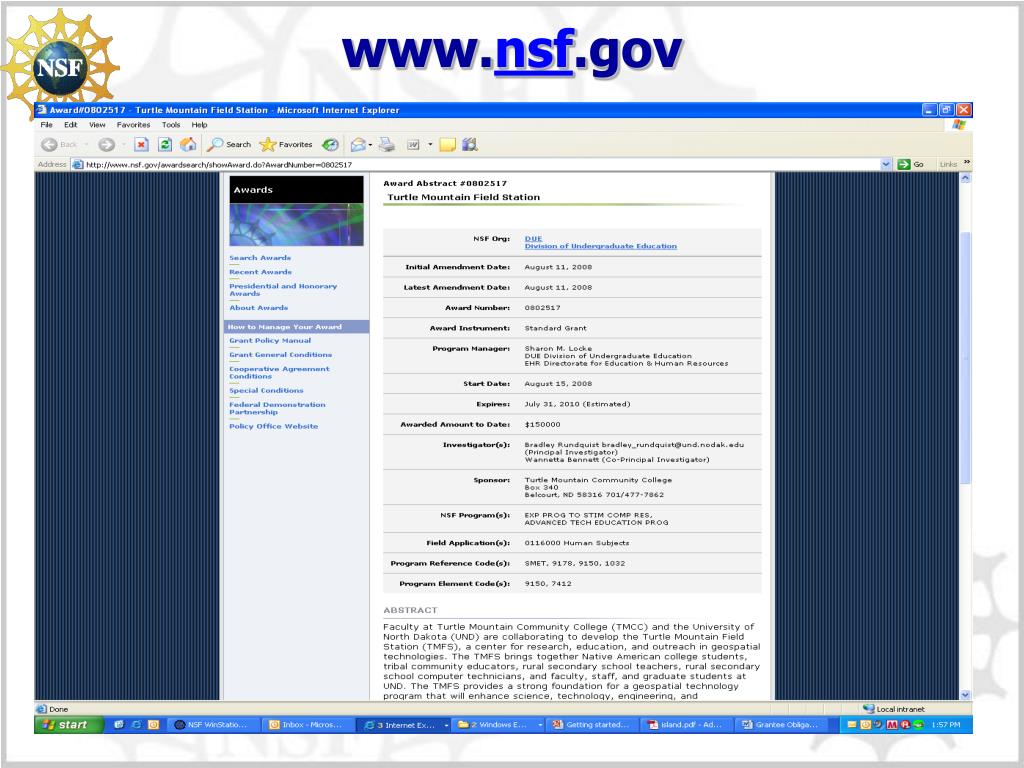Image resolution: width=1024 pixels, height=768 pixels.
Task: Click the red M system tray icon
Action: 892,724
